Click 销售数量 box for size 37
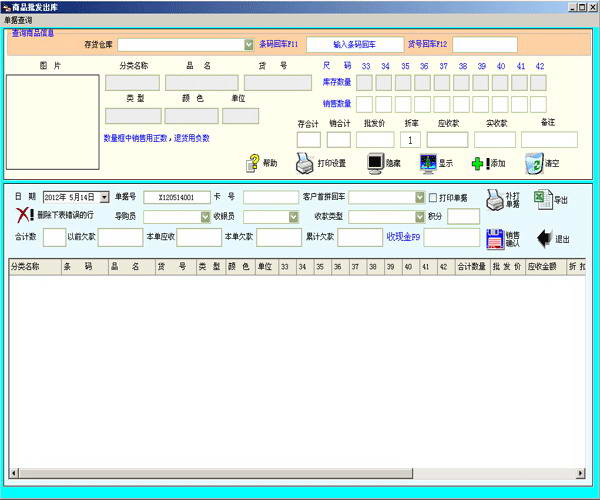600x500 pixels. coord(442,104)
